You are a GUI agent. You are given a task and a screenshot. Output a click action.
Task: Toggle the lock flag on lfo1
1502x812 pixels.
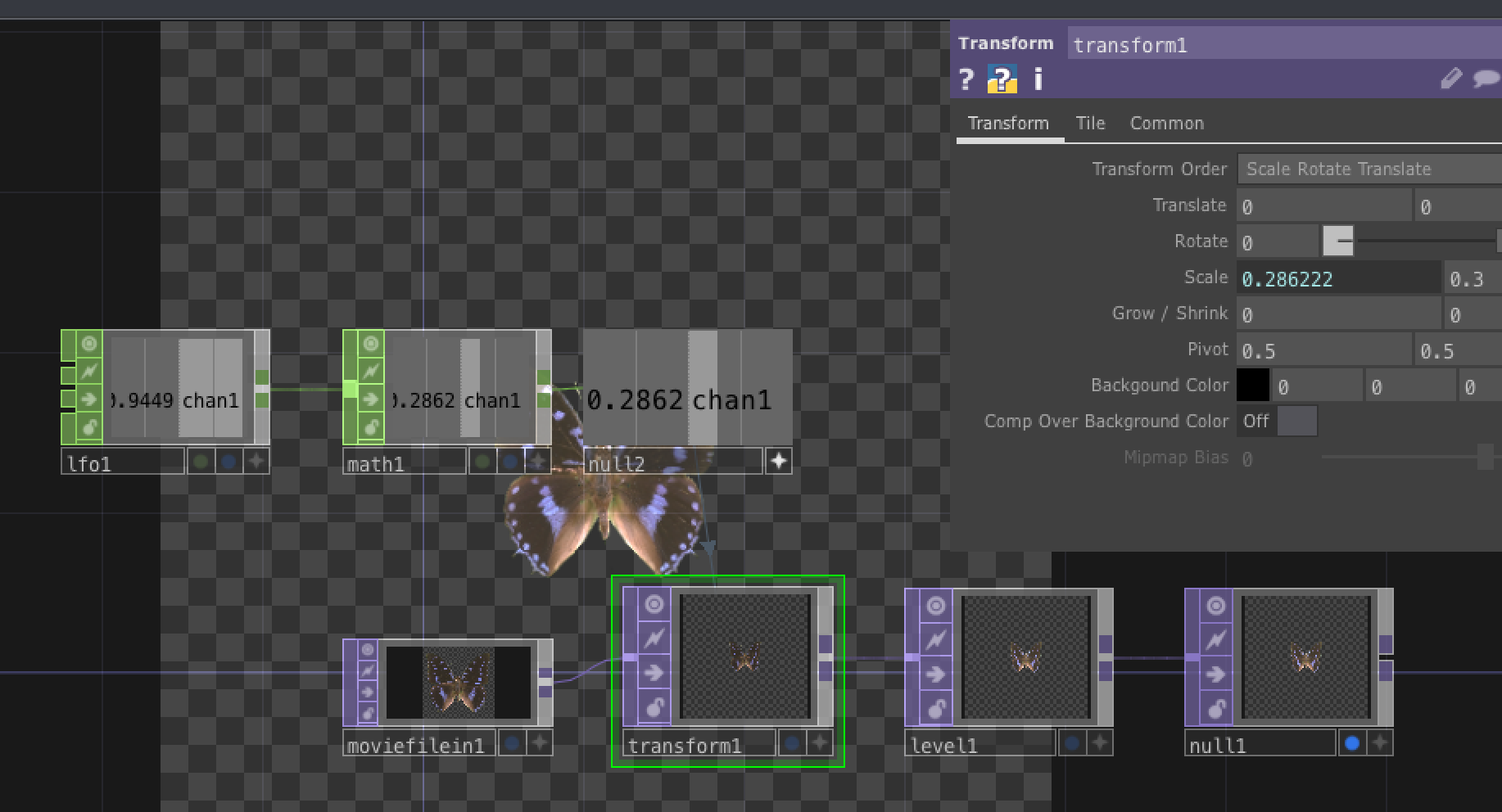click(88, 427)
